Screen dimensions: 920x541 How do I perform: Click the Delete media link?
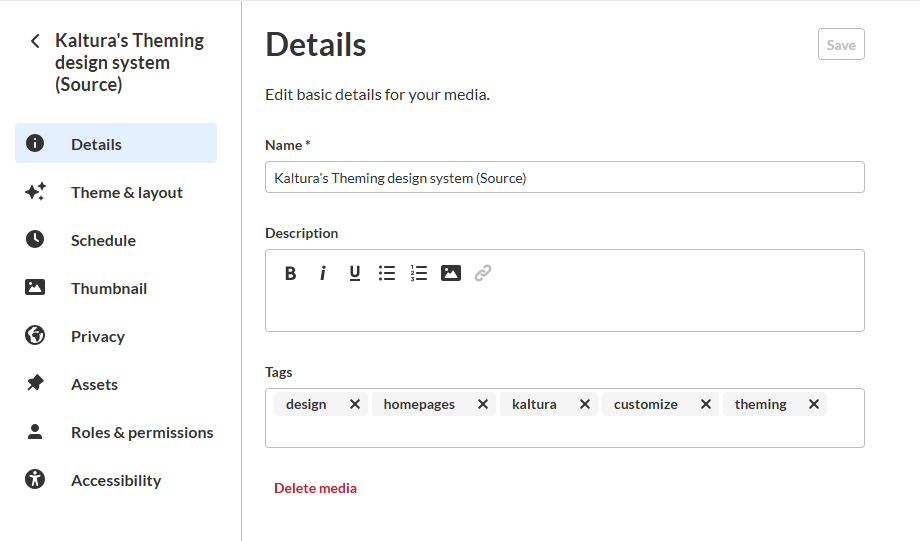pos(315,488)
